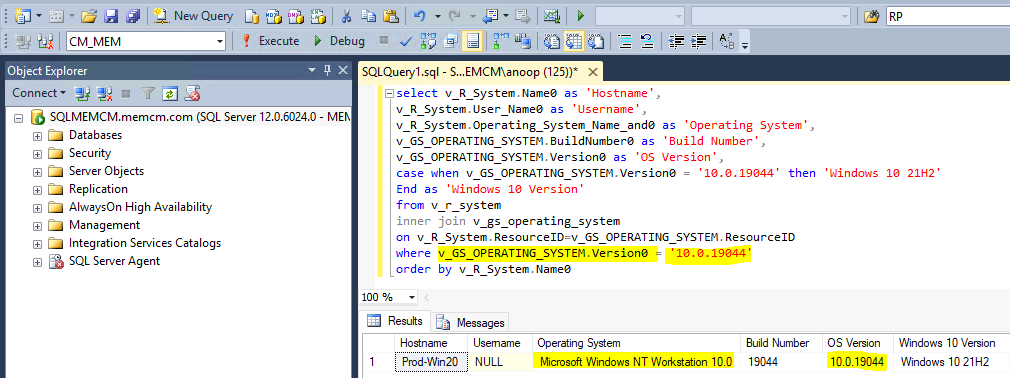Viewport: 1010px width, 378px height.
Task: Collapse the SQLMEMCM.memcm.com server node
Action: pos(18,118)
